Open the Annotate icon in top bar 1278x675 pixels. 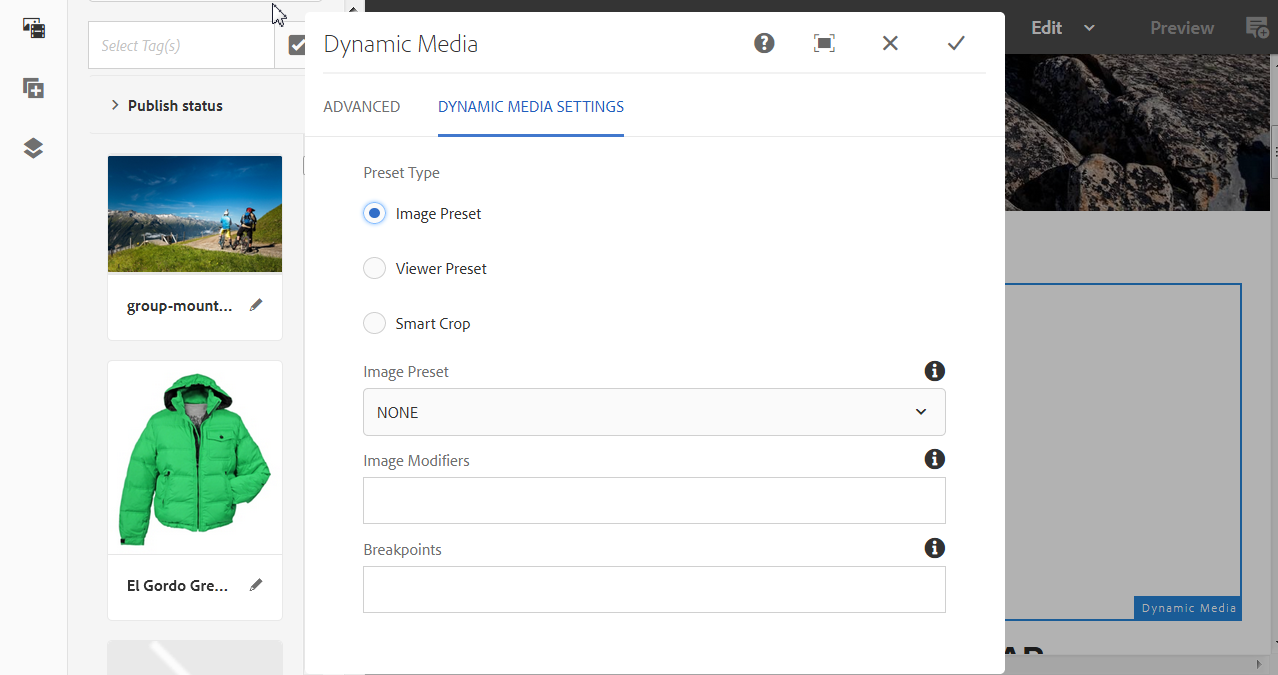1256,27
